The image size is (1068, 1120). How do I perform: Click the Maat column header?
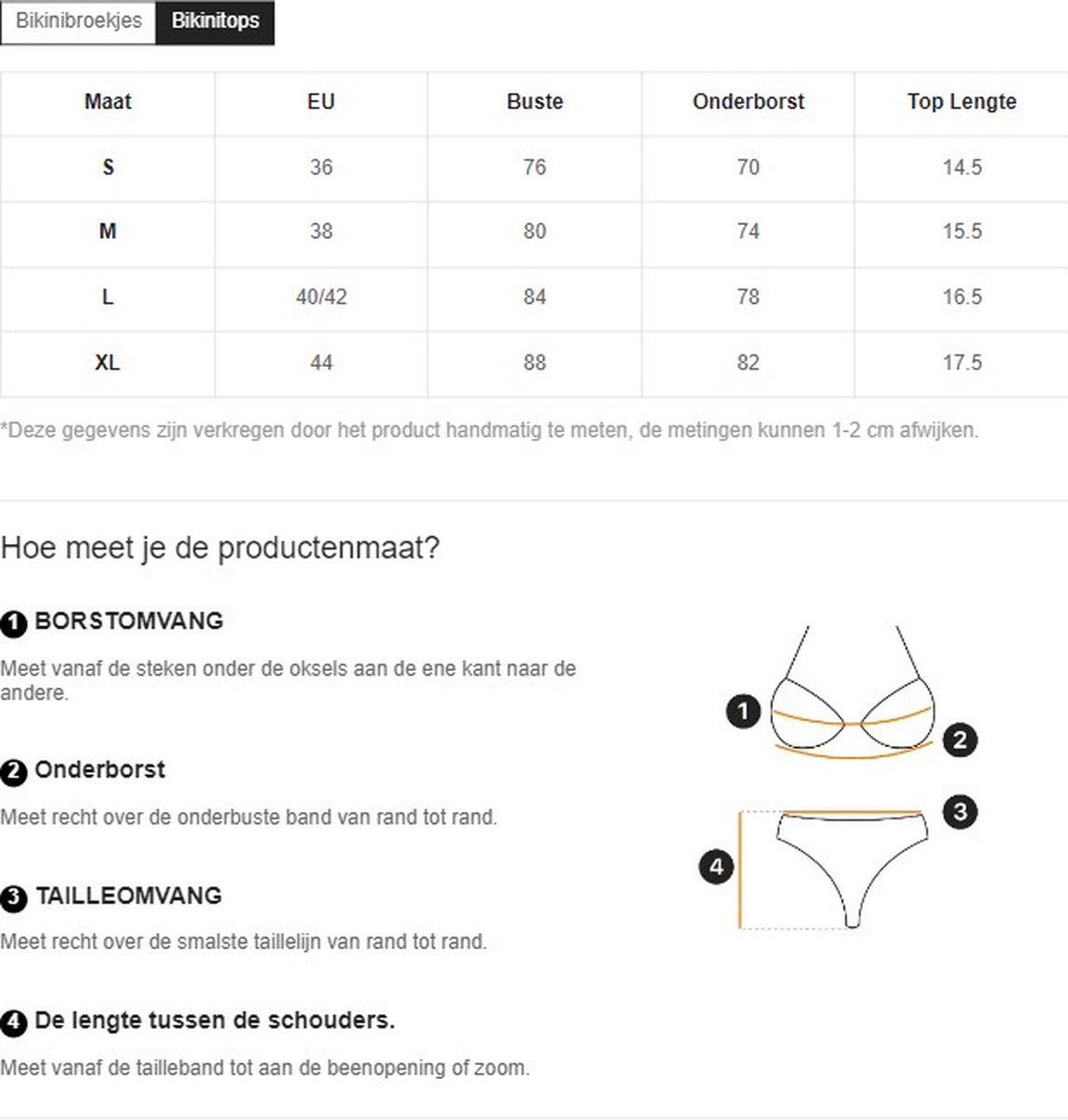point(107,103)
